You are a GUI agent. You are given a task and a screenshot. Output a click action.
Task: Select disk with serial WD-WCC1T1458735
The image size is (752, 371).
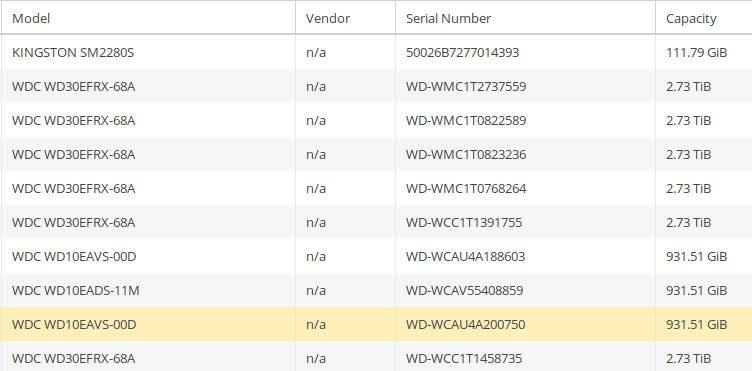(x=376, y=357)
